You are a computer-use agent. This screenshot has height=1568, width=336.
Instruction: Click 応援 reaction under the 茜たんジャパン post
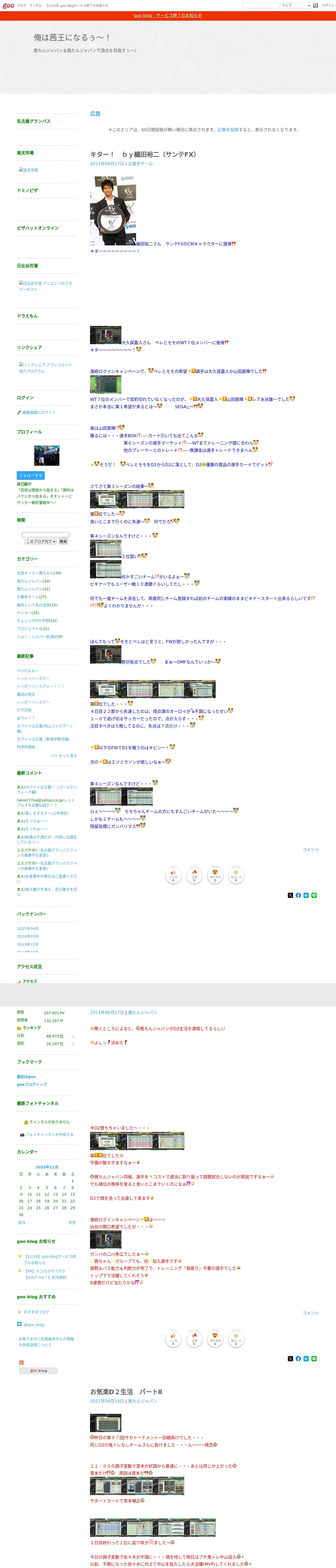[194, 1339]
